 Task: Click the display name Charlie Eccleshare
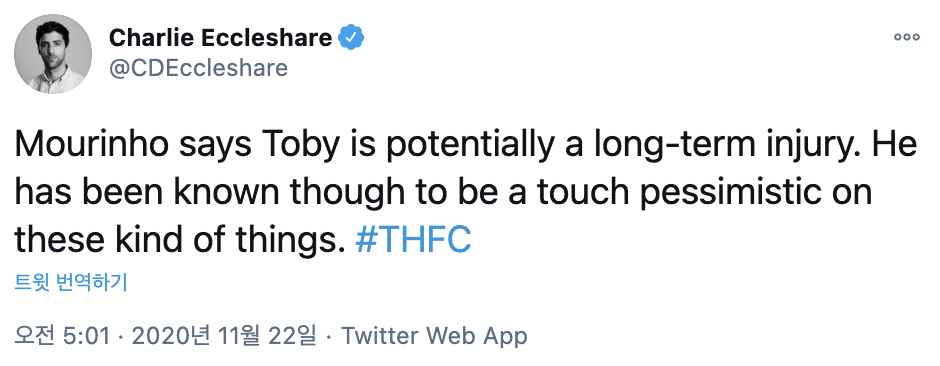(x=221, y=38)
